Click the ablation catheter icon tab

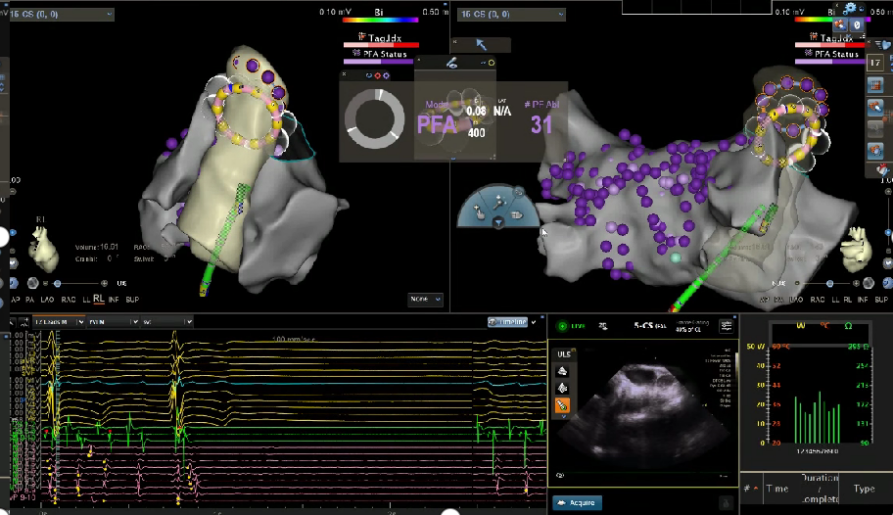pos(452,63)
